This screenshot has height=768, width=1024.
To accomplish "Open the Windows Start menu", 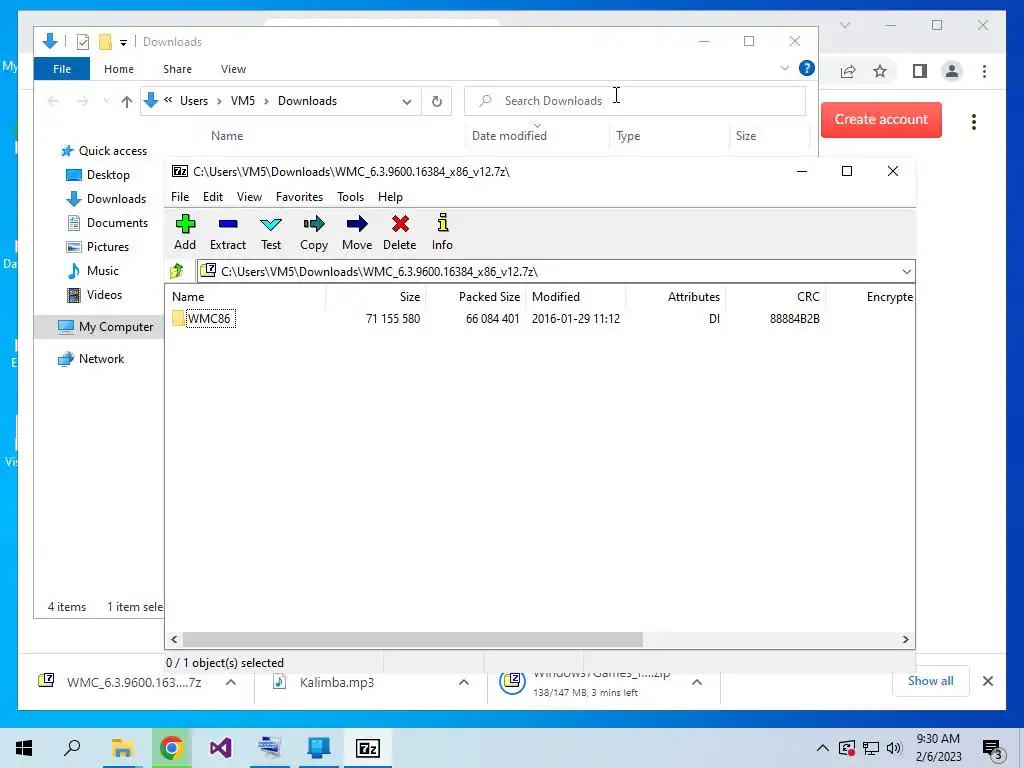I will [x=24, y=748].
